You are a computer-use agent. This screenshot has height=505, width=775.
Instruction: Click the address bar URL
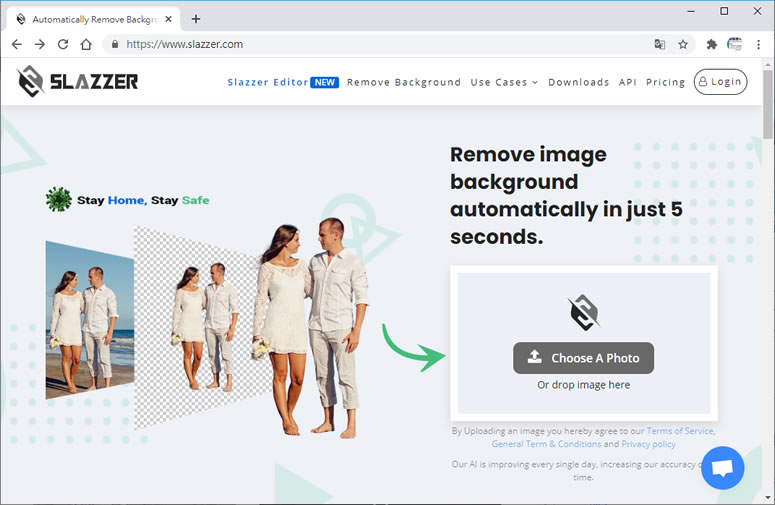pos(184,44)
